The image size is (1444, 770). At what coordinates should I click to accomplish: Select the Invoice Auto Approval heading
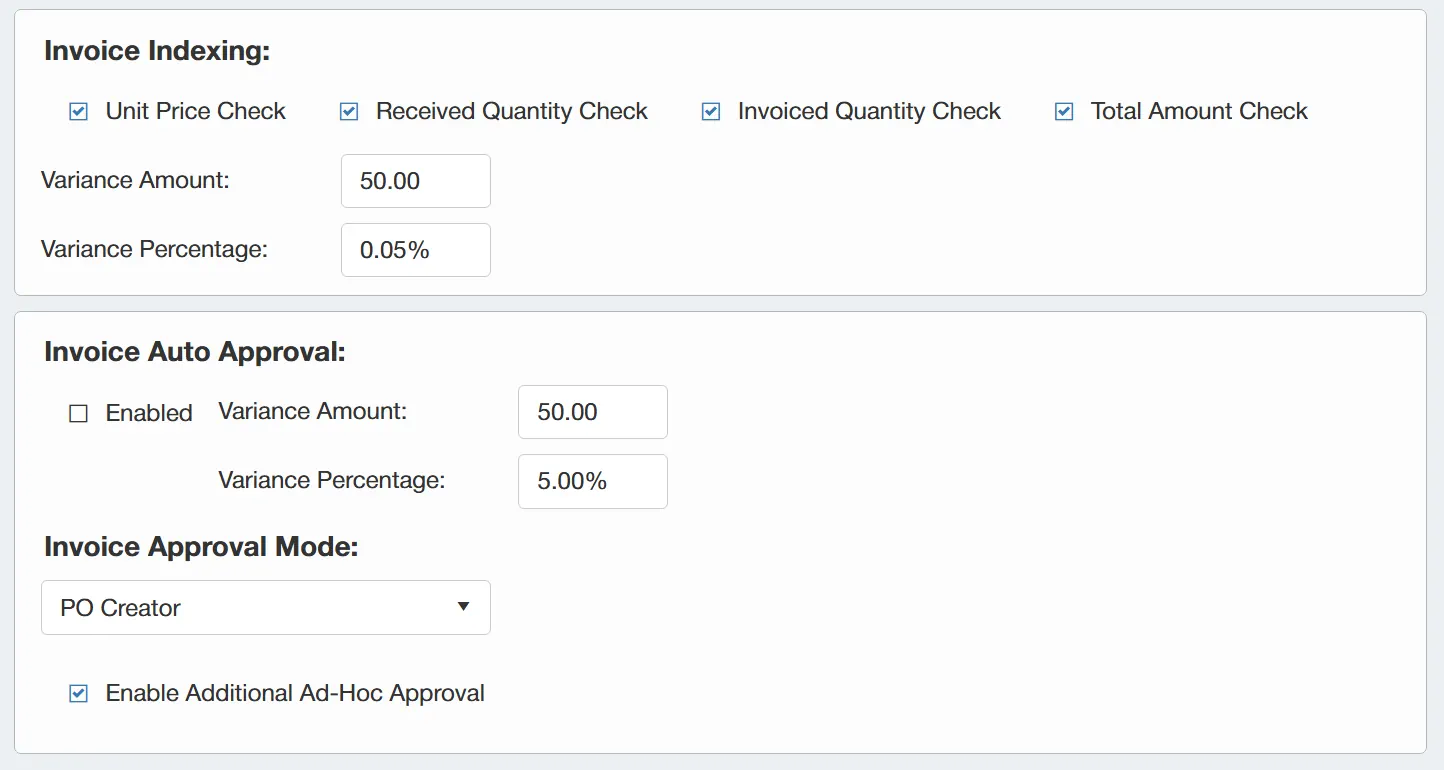[x=194, y=352]
